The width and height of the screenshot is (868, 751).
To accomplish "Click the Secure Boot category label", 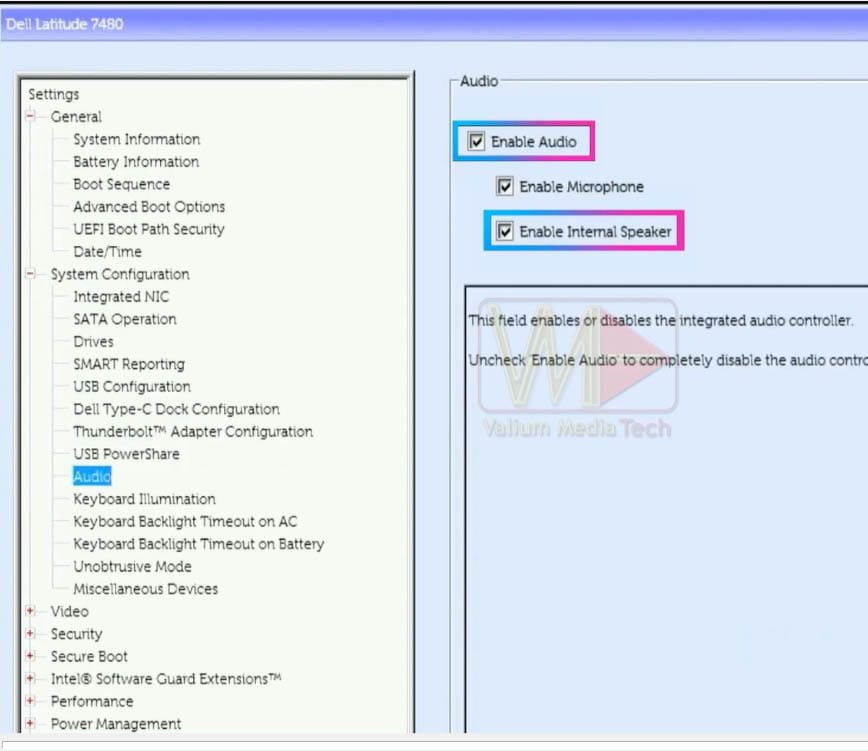I will [x=89, y=656].
